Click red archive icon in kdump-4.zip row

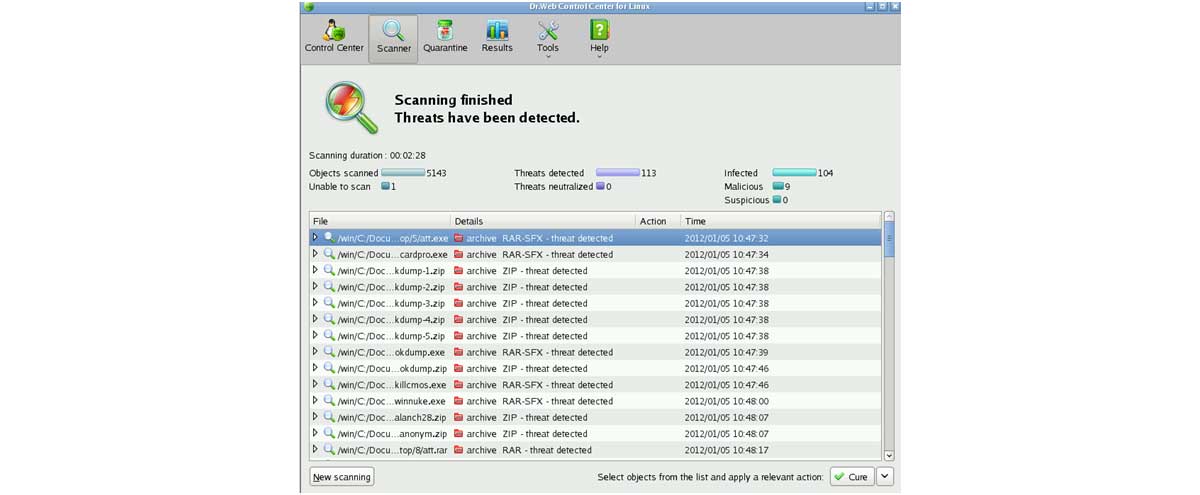point(459,319)
